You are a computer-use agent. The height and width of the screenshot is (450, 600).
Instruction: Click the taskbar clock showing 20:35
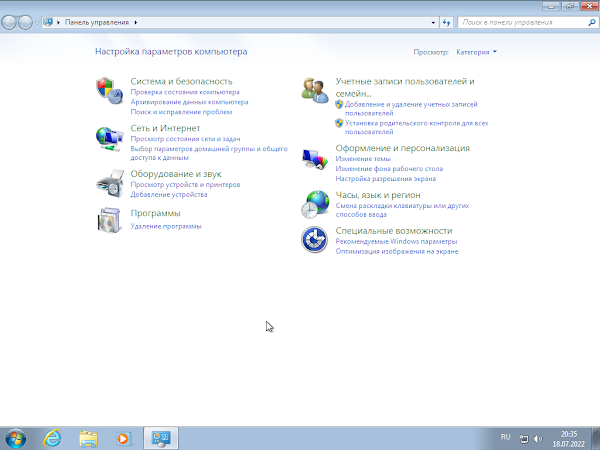(569, 439)
